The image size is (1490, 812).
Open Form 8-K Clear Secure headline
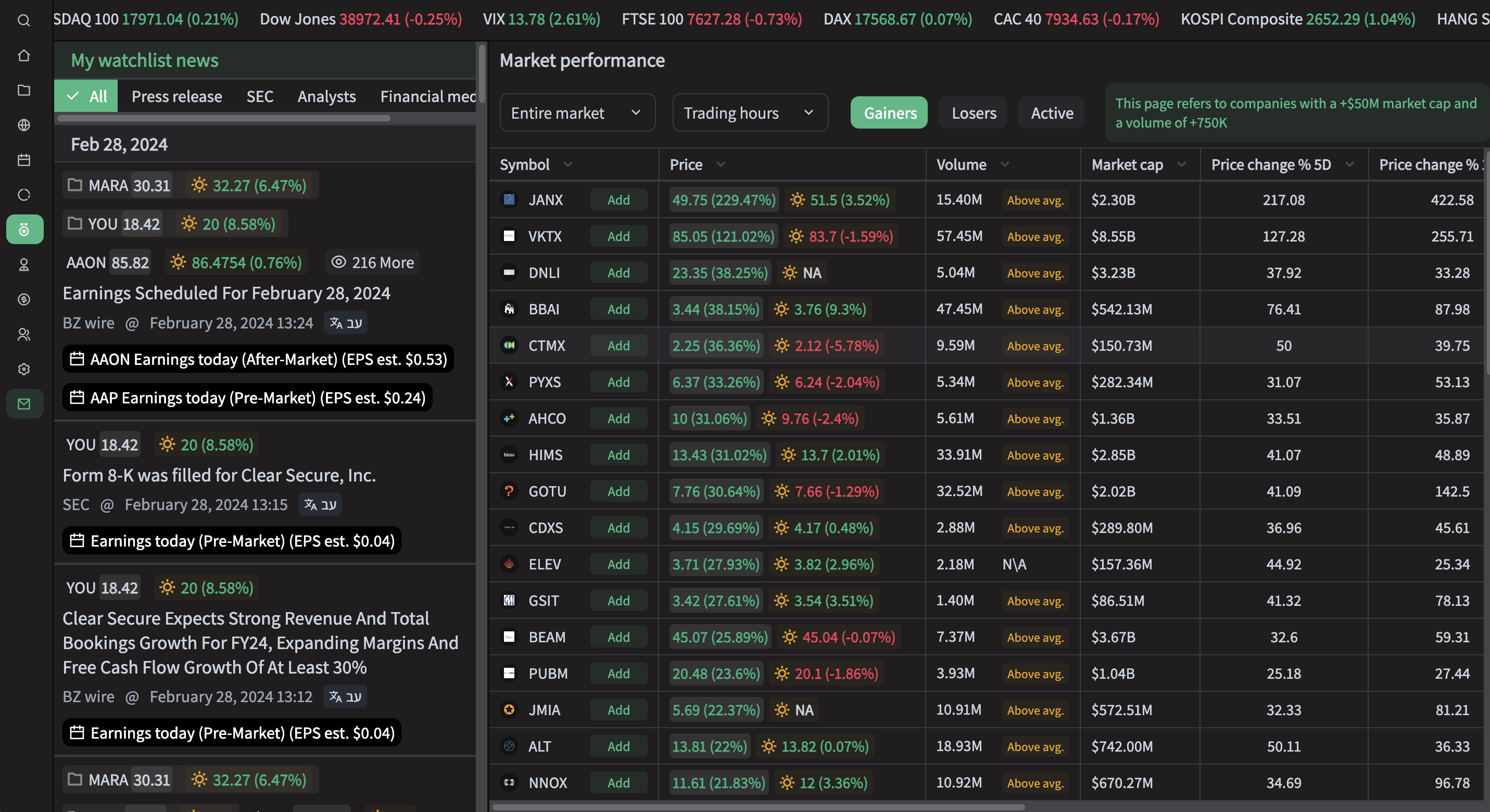coord(219,475)
